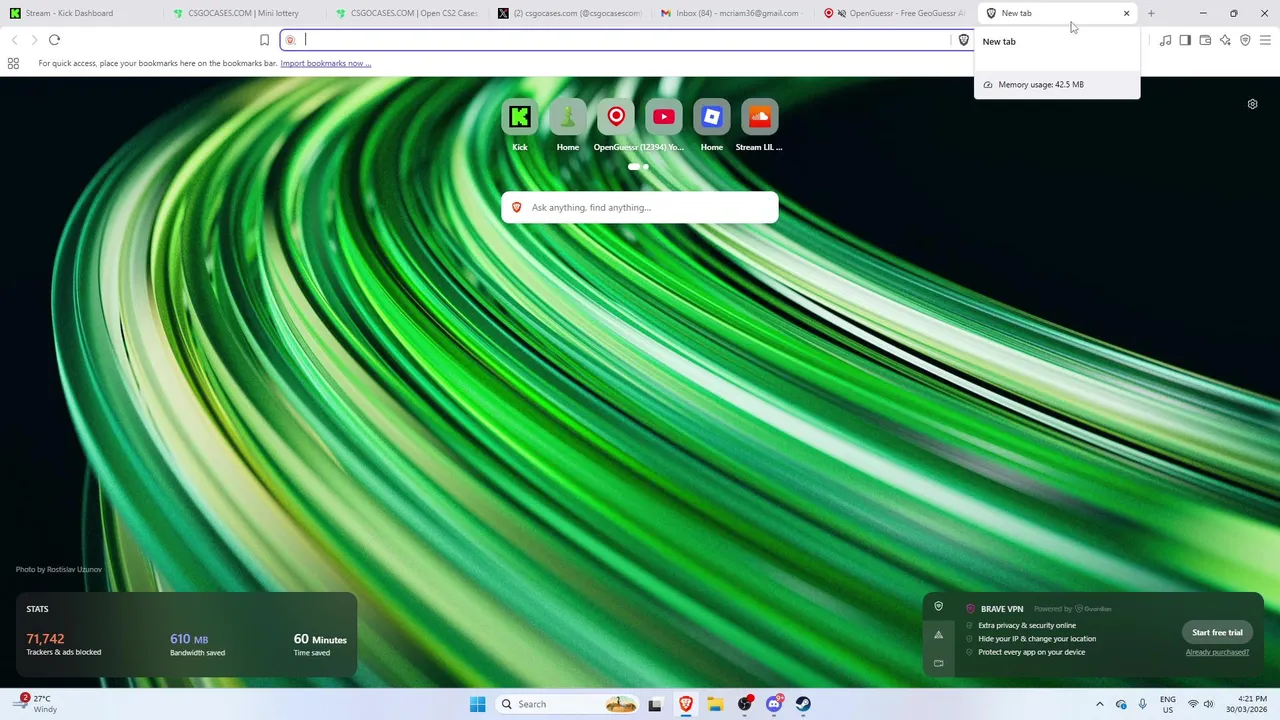1280x720 pixels.
Task: Open new tab page customize settings gear
Action: pyautogui.click(x=1252, y=104)
